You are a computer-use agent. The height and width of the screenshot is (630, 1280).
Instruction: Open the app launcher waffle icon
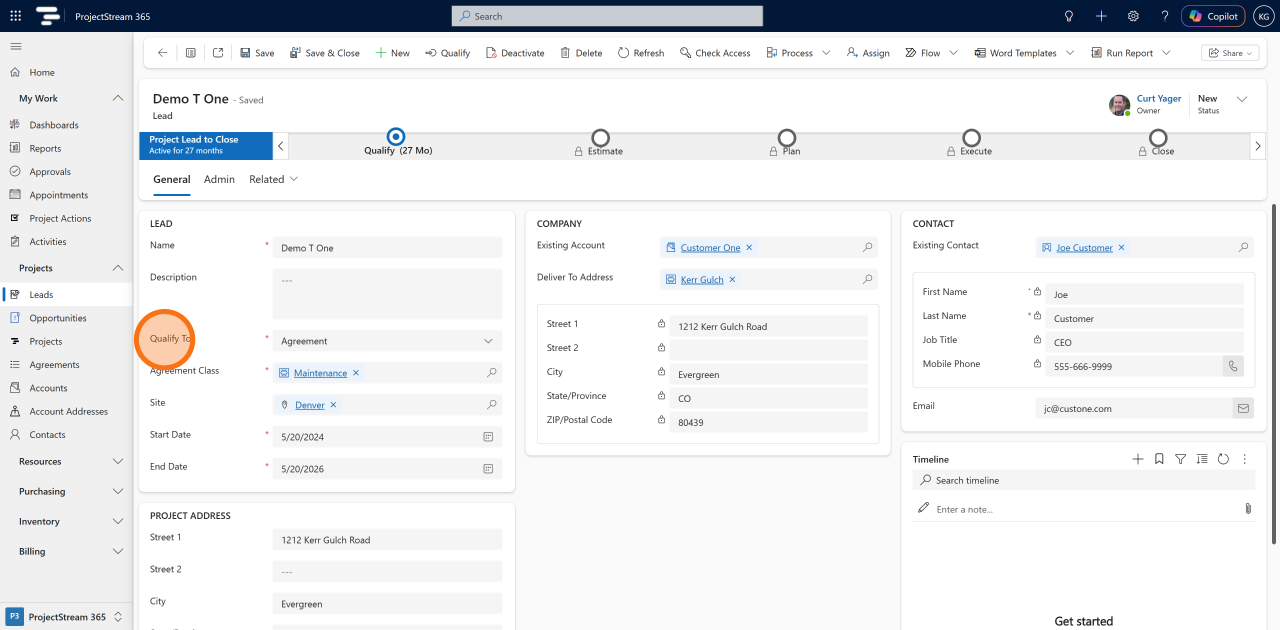point(15,16)
